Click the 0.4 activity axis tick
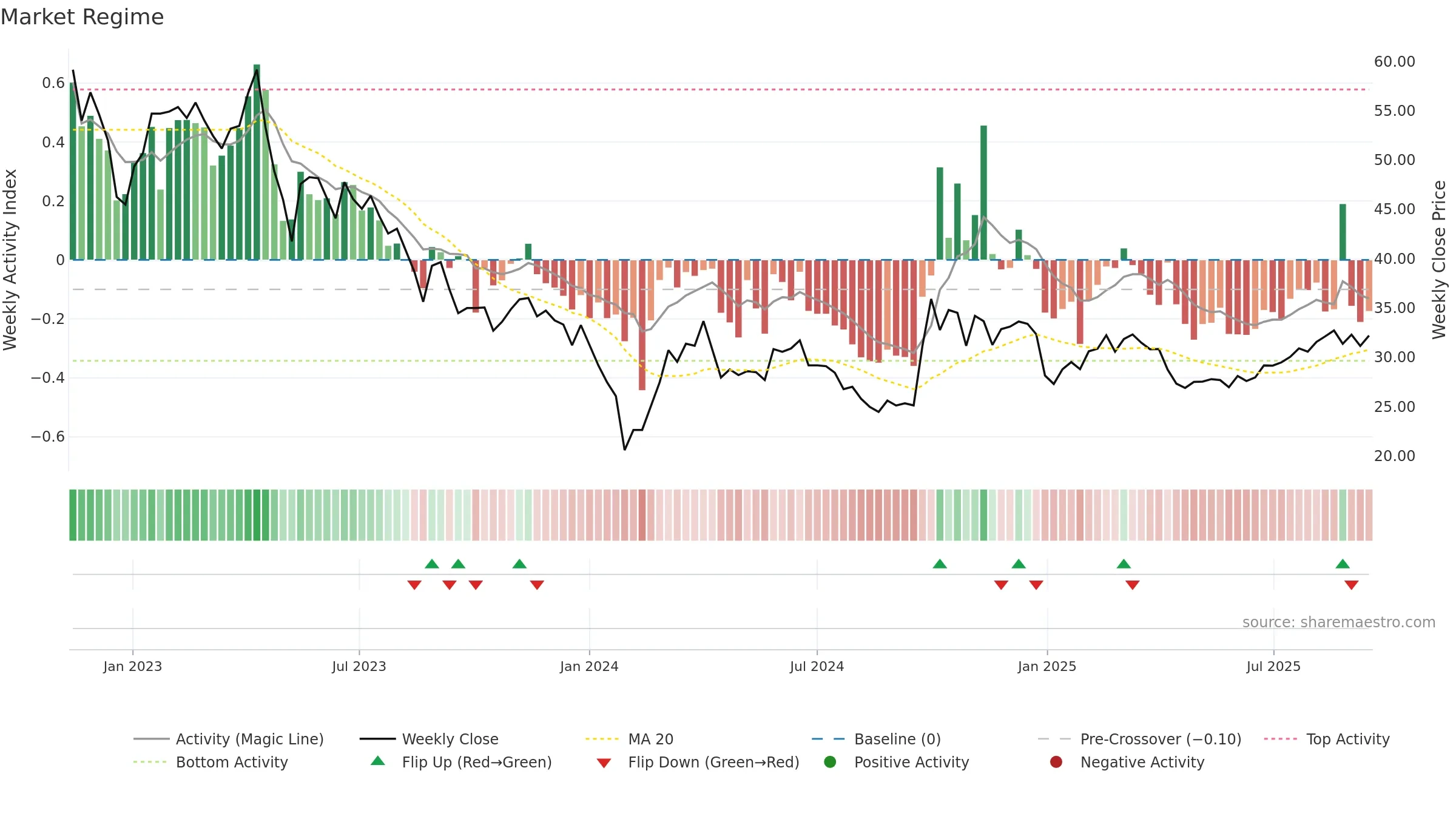 53,142
